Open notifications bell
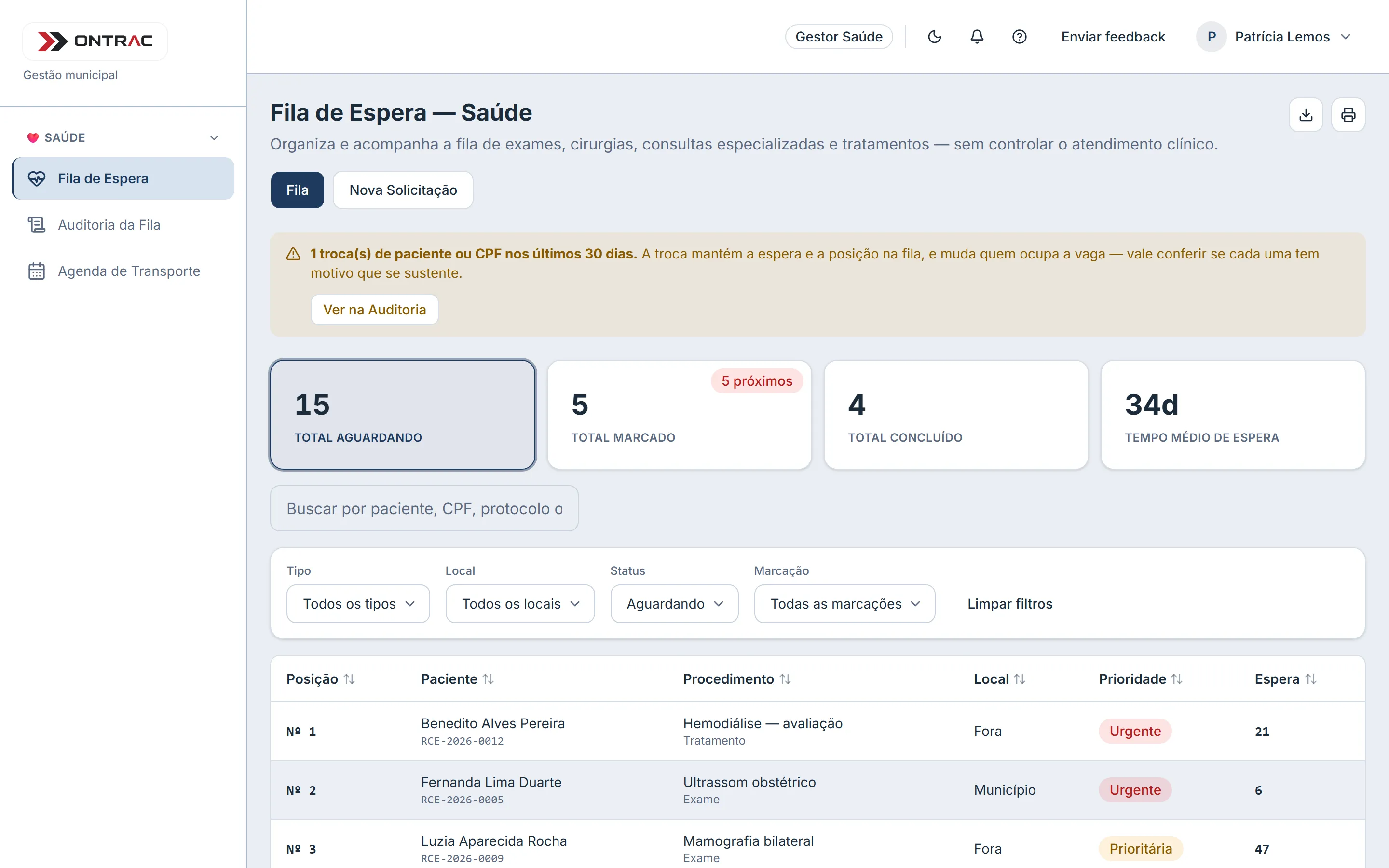The image size is (1389, 868). pos(977,37)
